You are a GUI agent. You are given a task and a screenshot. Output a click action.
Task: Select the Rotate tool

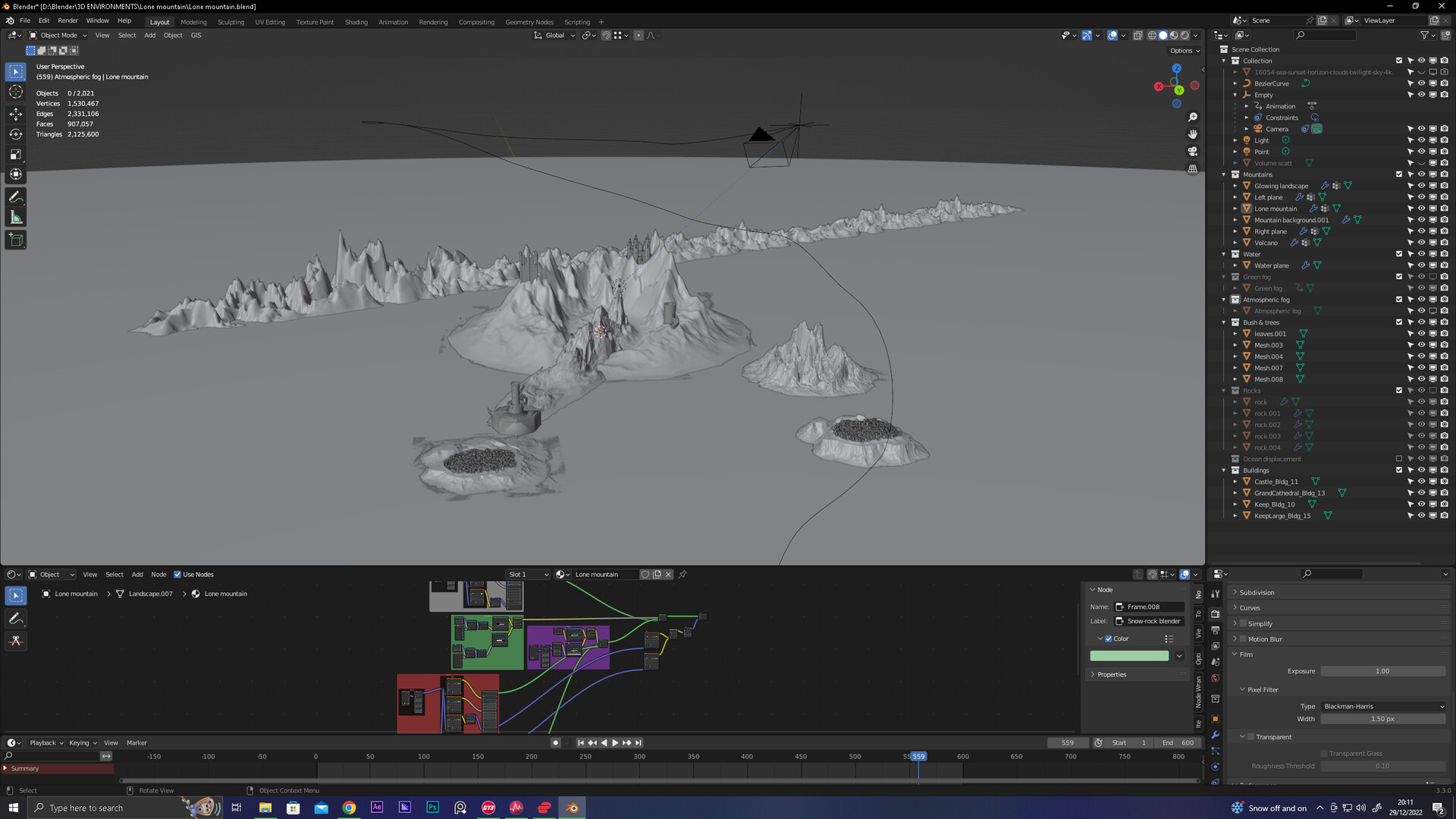coord(16,134)
